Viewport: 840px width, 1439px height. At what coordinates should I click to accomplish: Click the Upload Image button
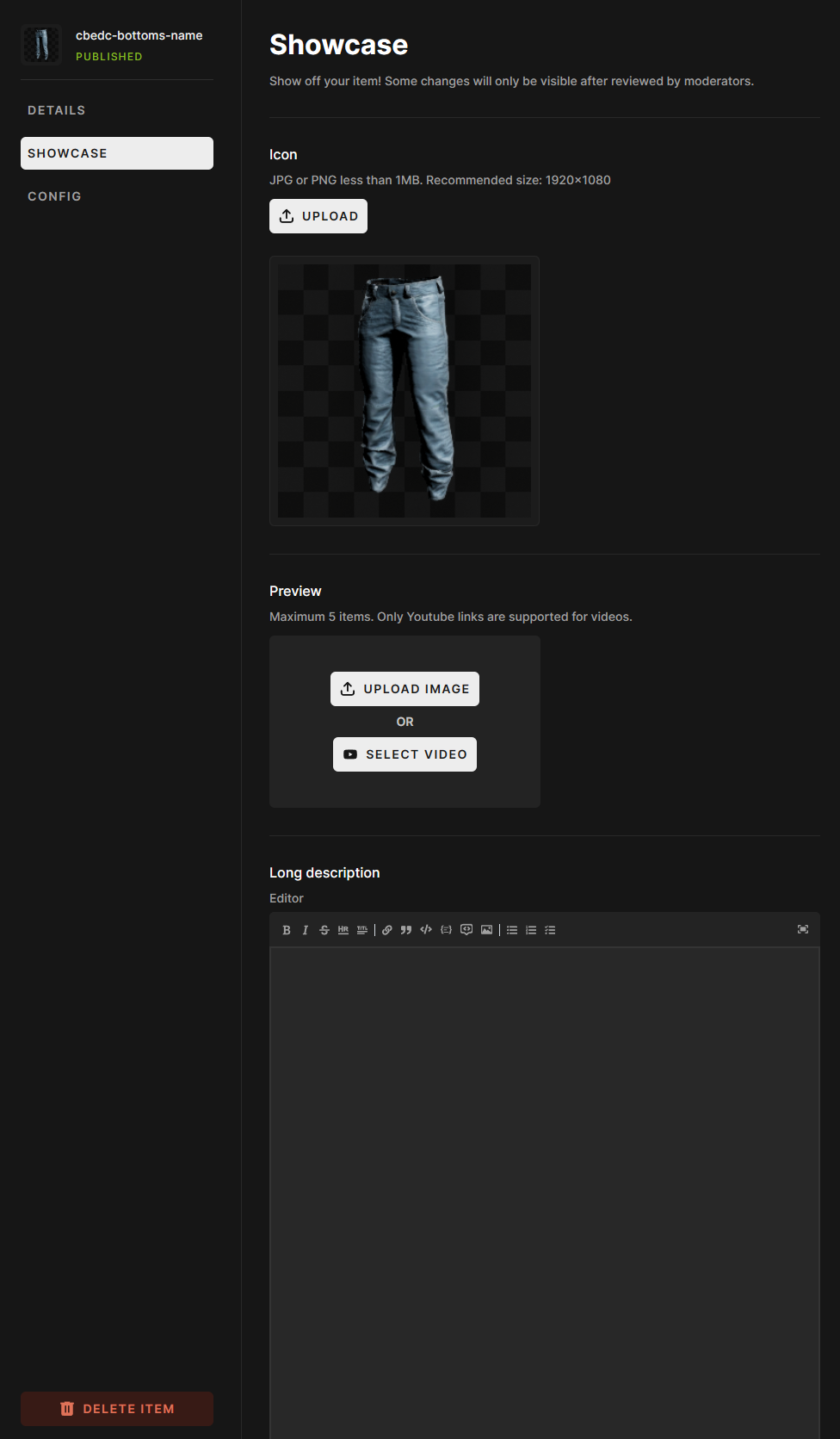[405, 689]
